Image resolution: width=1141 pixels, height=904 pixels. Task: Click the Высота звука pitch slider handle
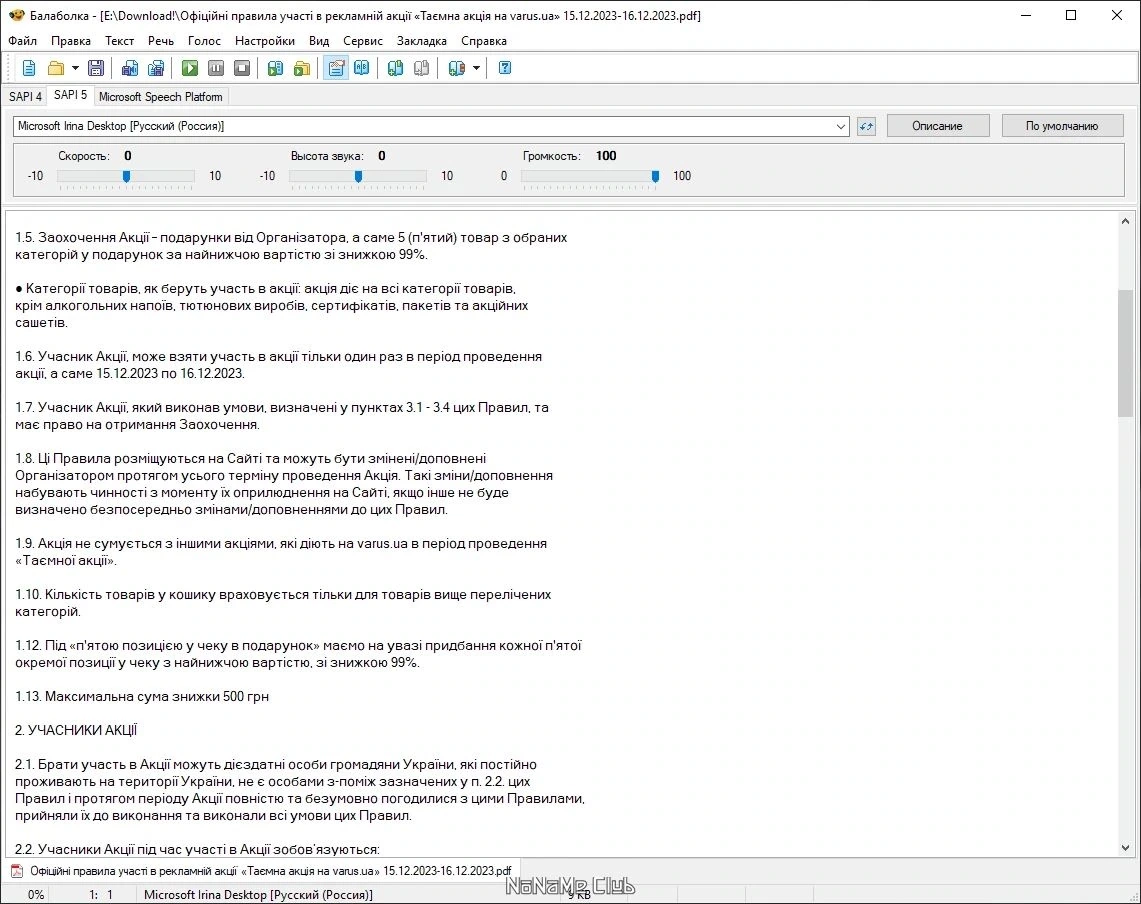coord(358,176)
